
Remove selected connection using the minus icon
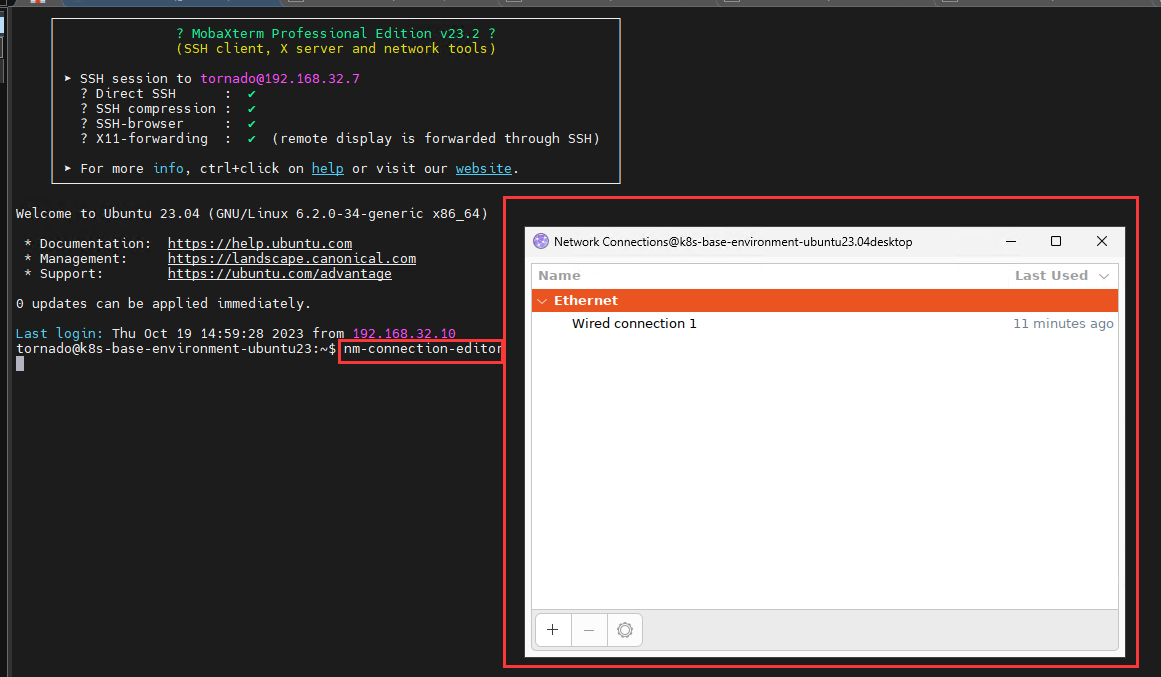click(589, 630)
